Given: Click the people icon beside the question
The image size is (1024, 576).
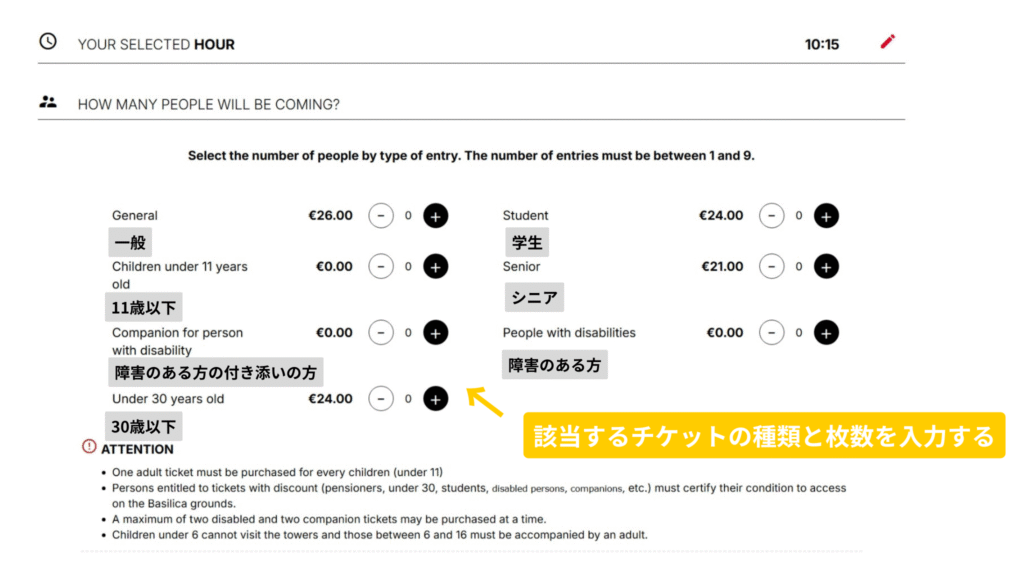Looking at the screenshot, I should coord(47,102).
